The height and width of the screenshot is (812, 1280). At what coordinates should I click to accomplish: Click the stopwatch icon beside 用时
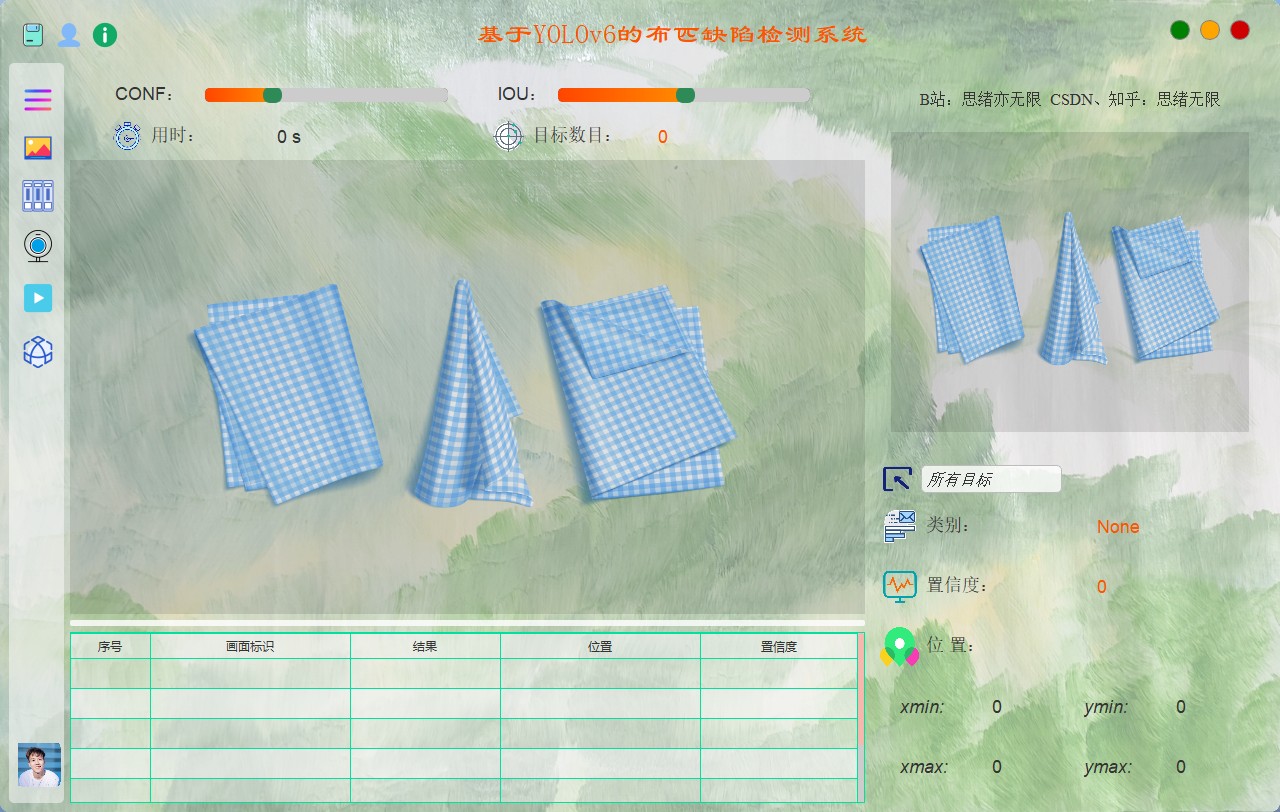pos(127,136)
